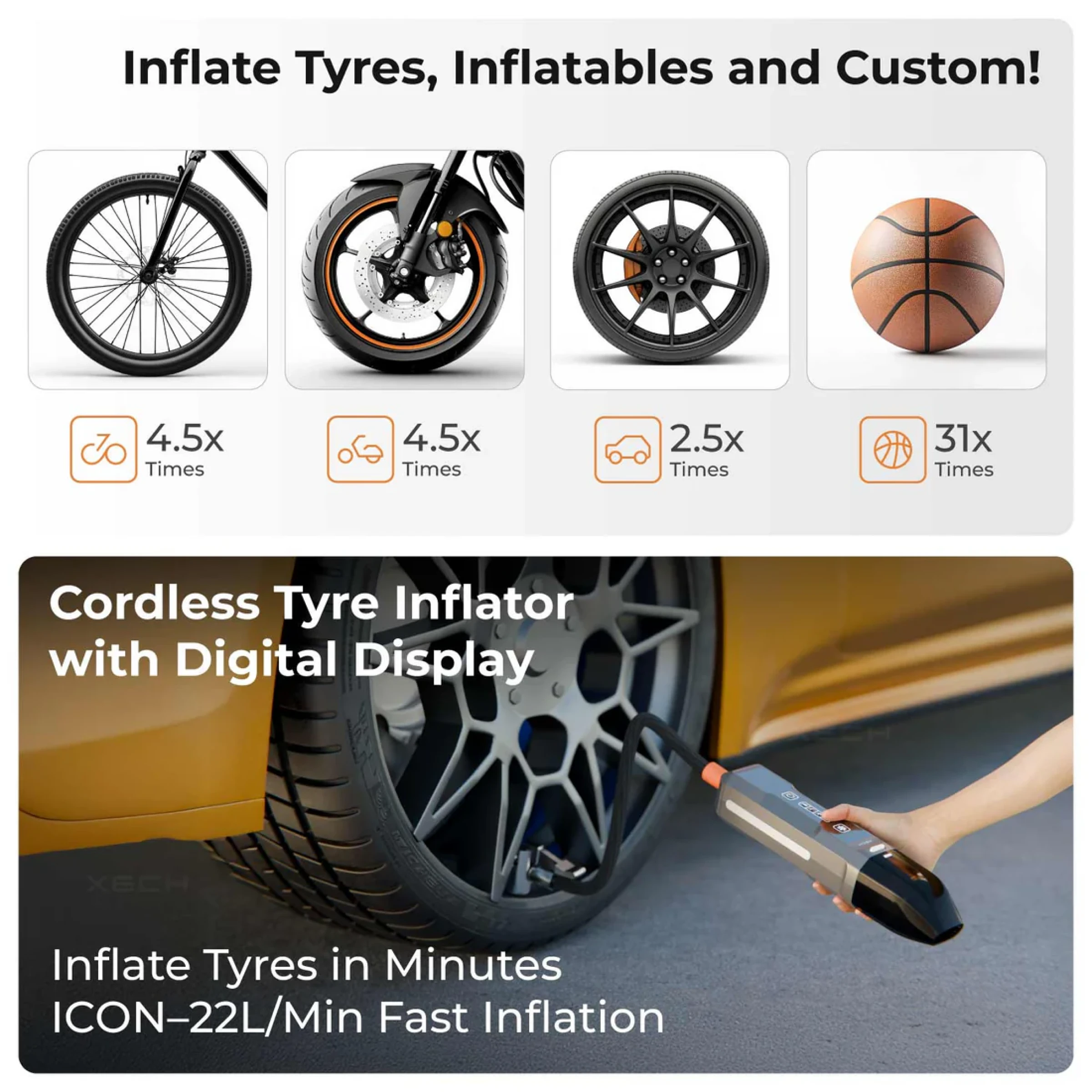1092x1092 pixels.
Task: Click the orange basketball icon
Action: 892,450
